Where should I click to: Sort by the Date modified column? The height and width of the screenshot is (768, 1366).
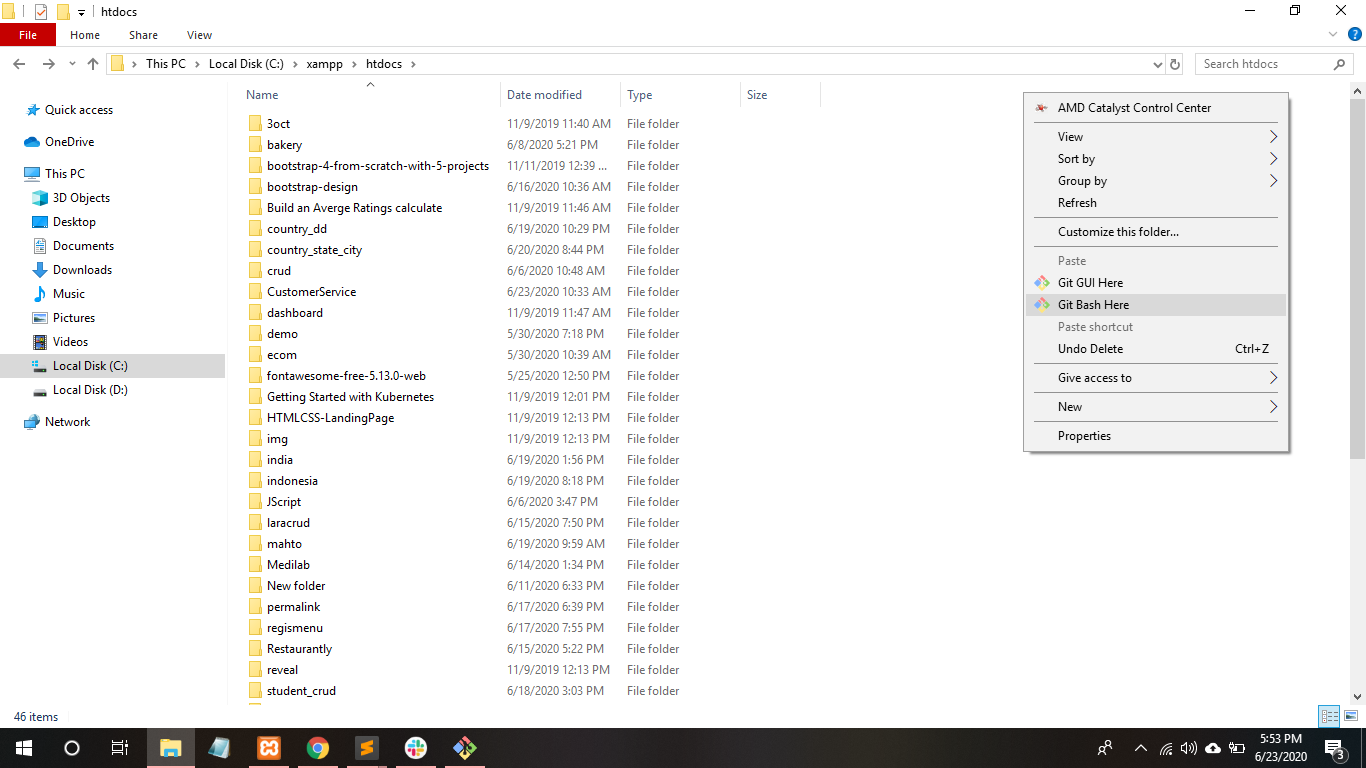tap(544, 95)
